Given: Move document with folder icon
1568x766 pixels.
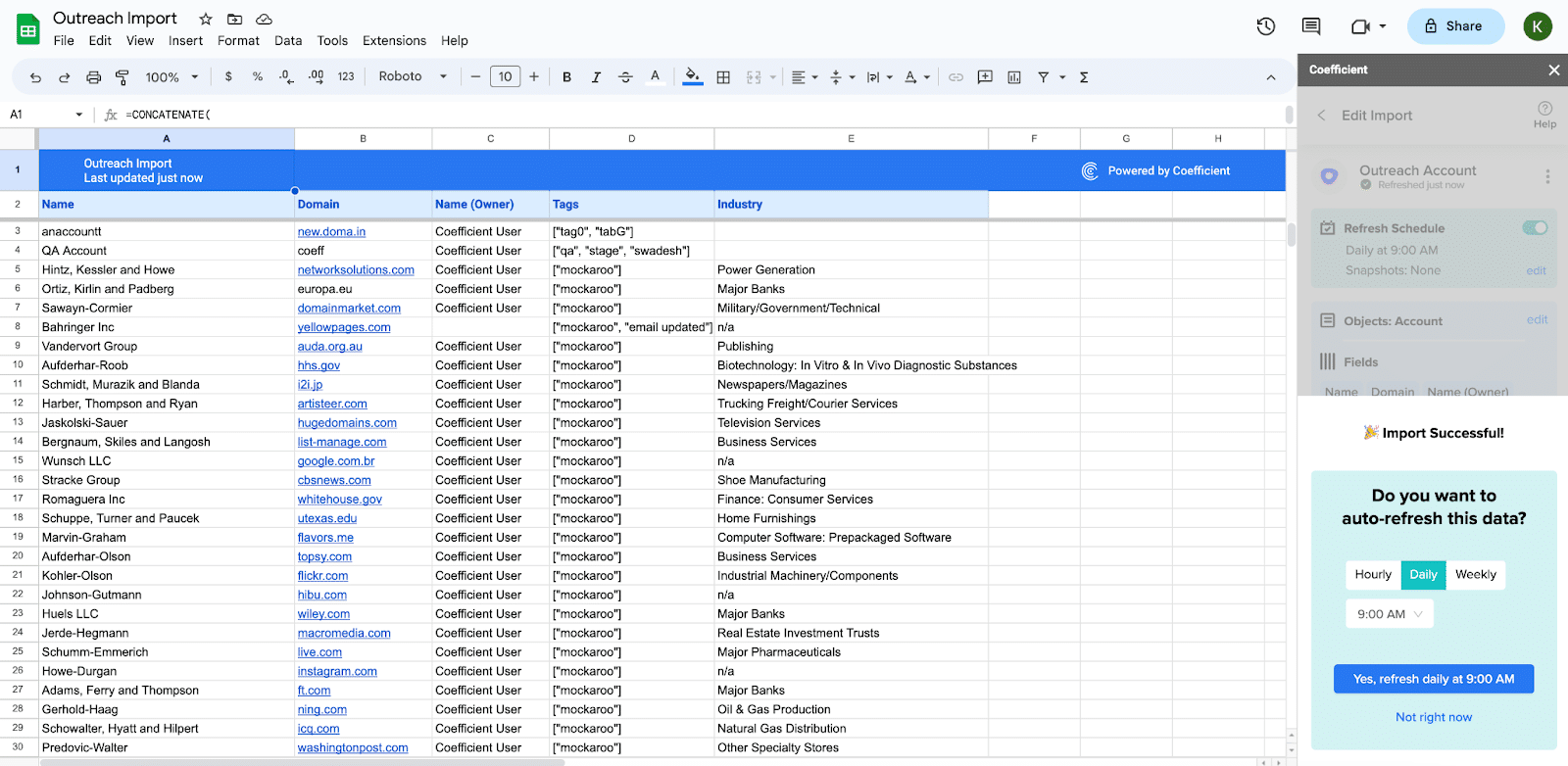Looking at the screenshot, I should pyautogui.click(x=234, y=19).
